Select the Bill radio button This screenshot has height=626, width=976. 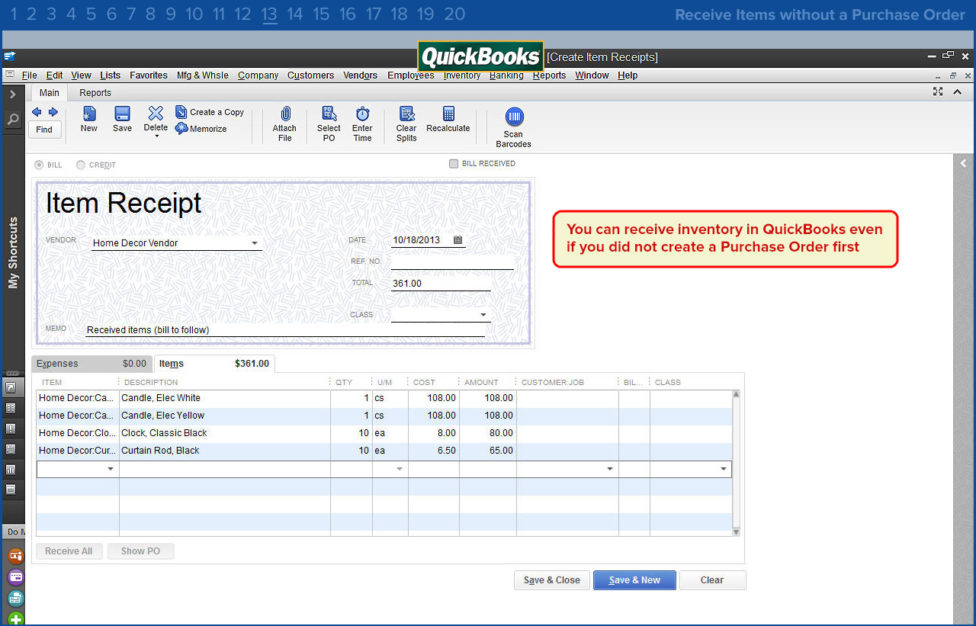coord(39,165)
